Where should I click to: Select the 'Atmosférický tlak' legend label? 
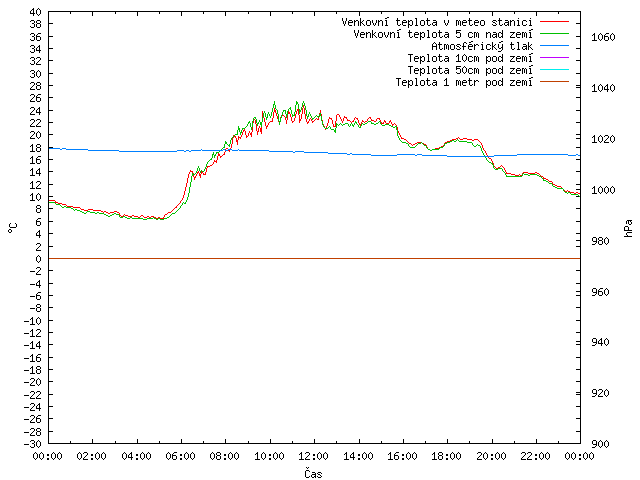coord(482,47)
